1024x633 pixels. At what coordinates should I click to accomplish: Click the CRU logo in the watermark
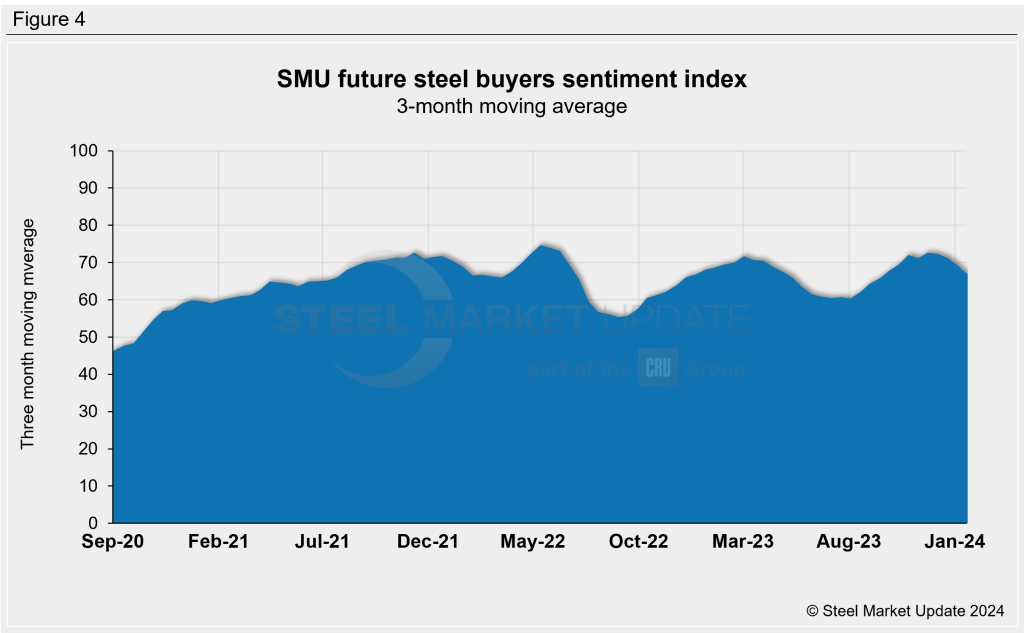(x=658, y=368)
